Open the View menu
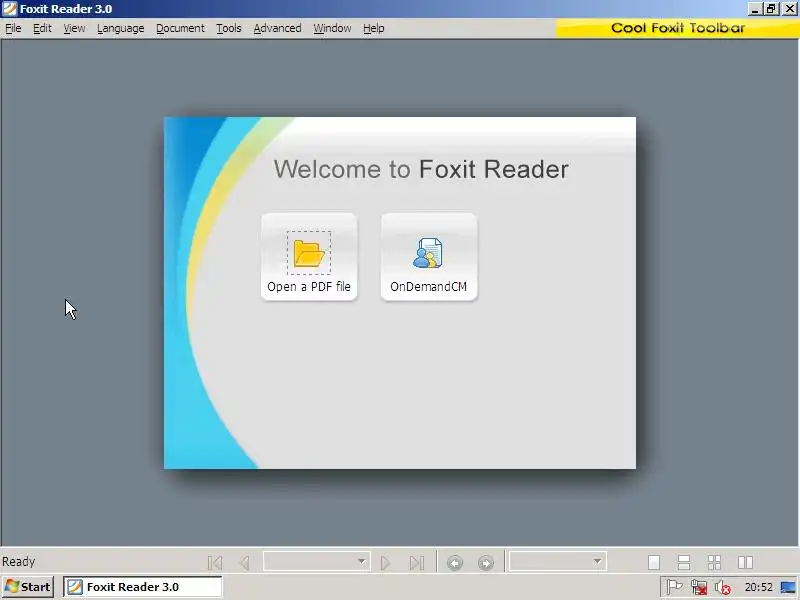The image size is (800, 600). [74, 29]
